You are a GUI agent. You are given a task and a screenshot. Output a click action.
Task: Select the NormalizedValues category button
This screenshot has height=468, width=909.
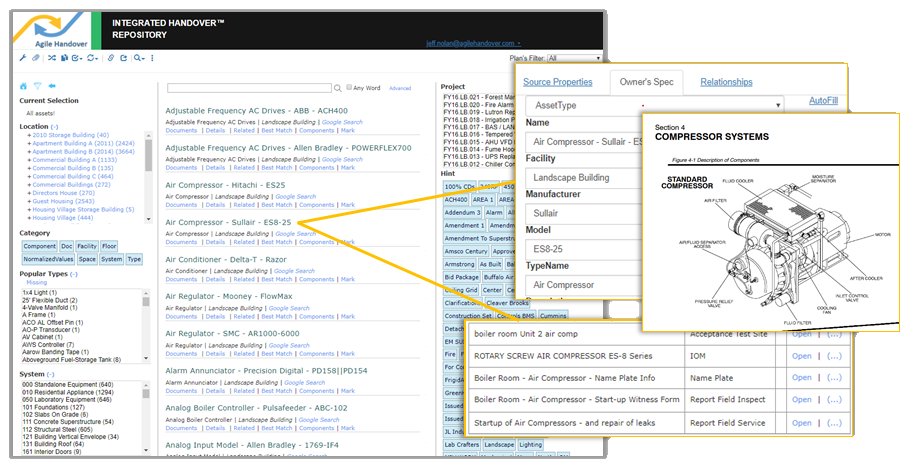(x=49, y=259)
